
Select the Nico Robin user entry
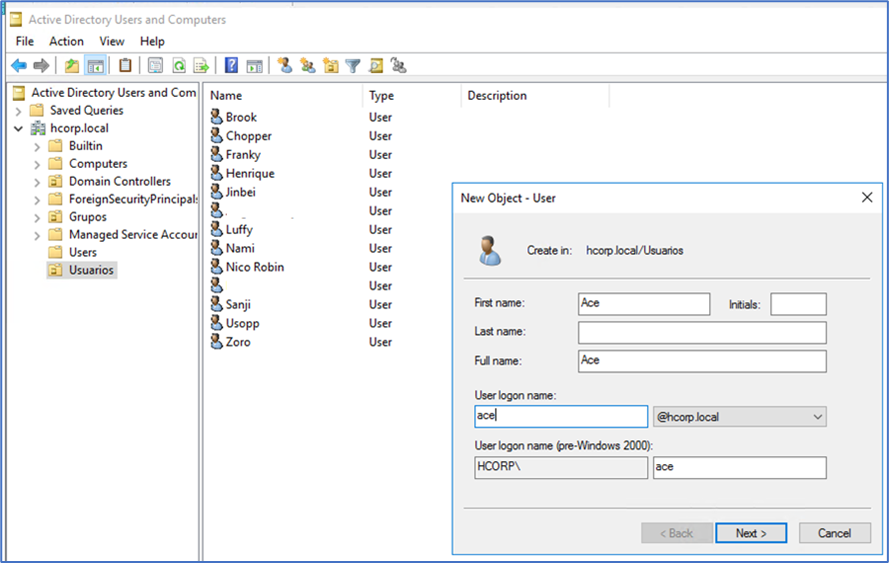(x=254, y=267)
